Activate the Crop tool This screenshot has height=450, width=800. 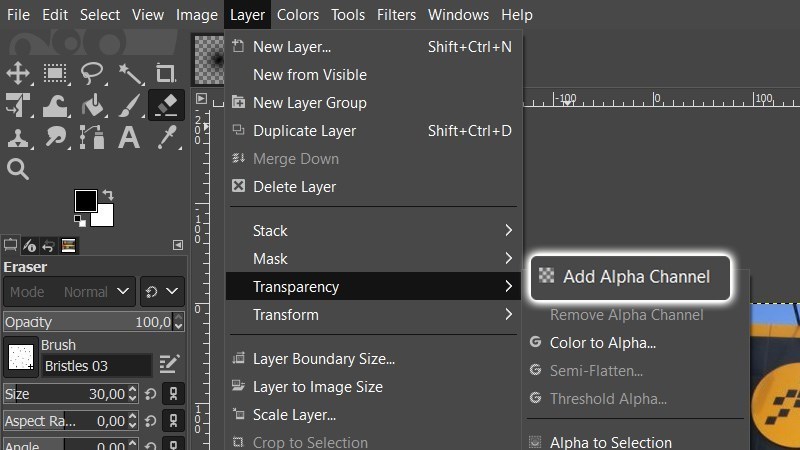(x=166, y=73)
